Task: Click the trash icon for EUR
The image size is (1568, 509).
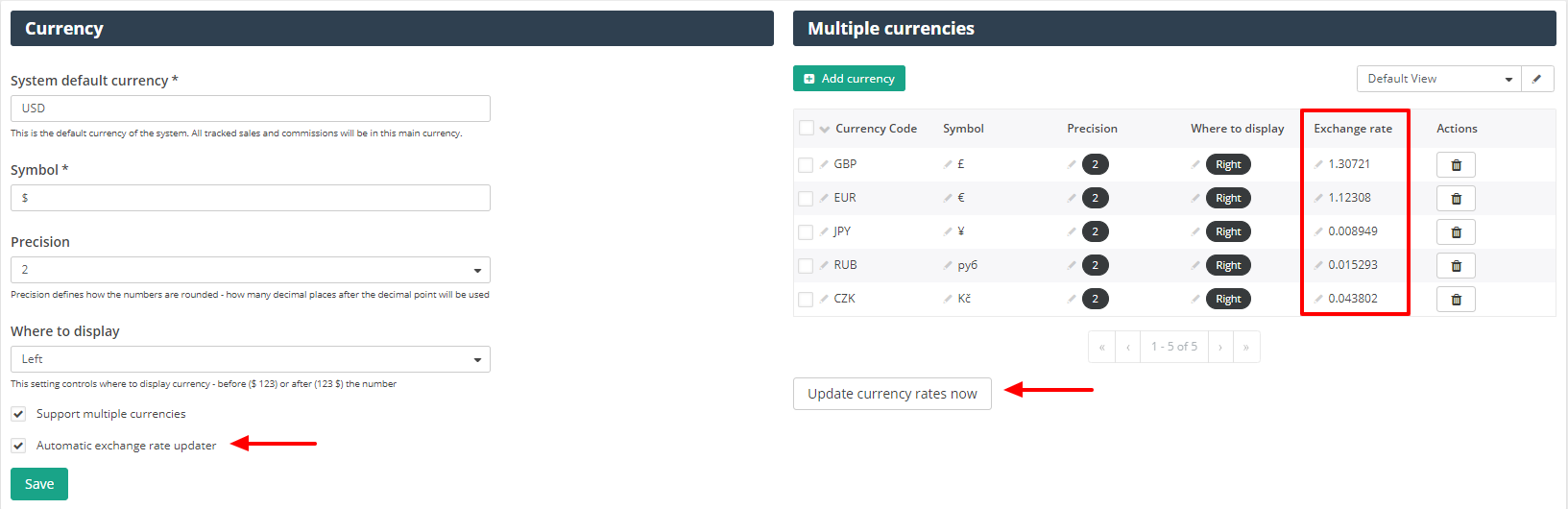Action: 1456,198
